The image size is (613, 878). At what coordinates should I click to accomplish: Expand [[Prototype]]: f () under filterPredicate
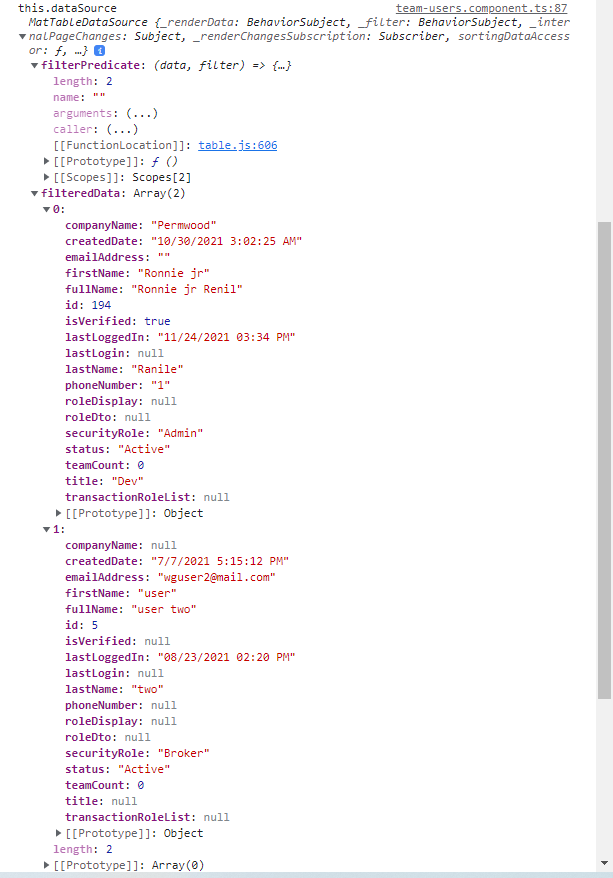47,161
